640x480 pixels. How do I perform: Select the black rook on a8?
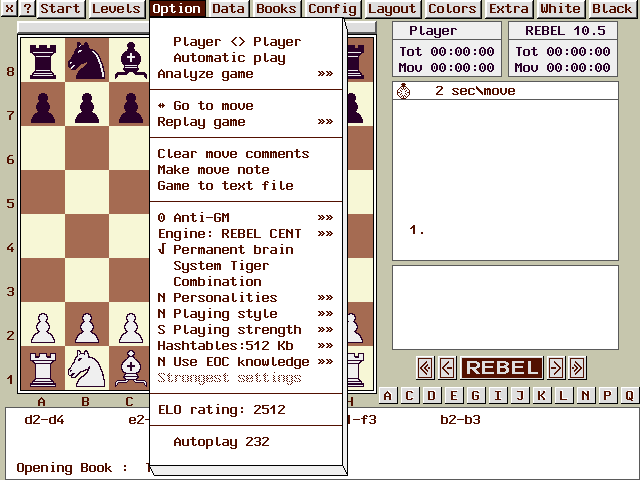pos(43,60)
